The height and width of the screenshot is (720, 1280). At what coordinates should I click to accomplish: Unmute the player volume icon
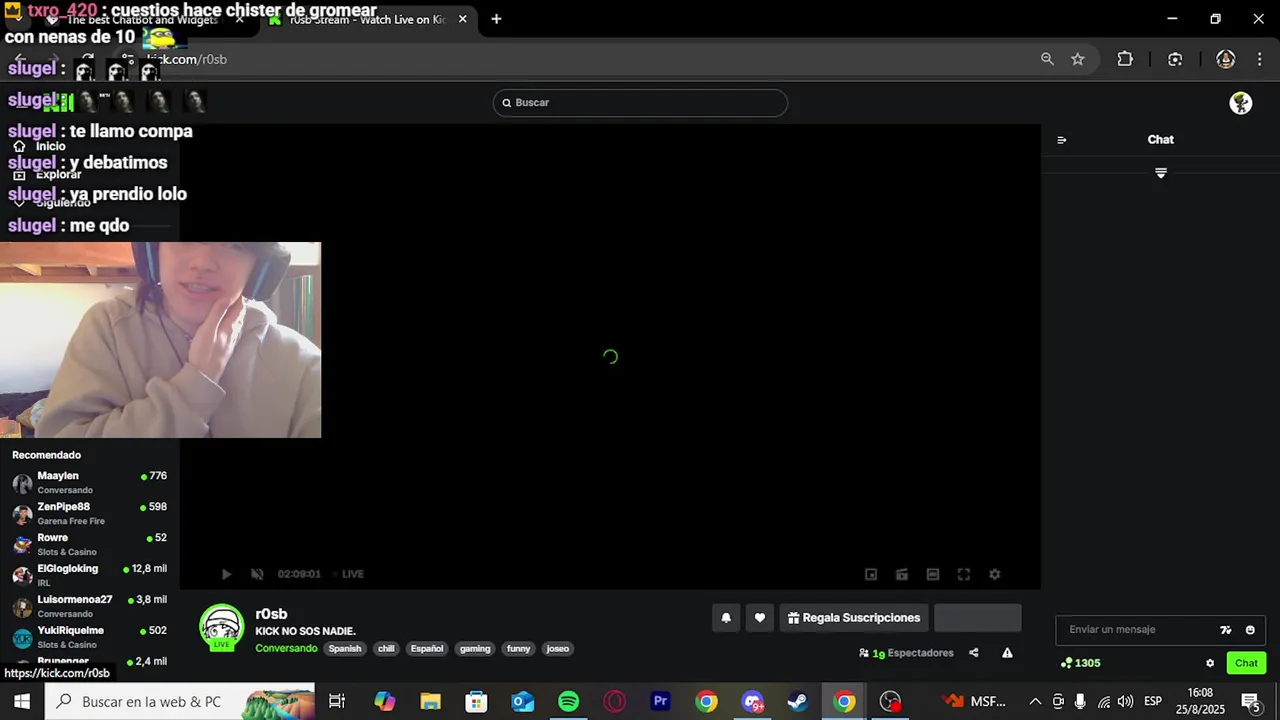click(x=257, y=574)
